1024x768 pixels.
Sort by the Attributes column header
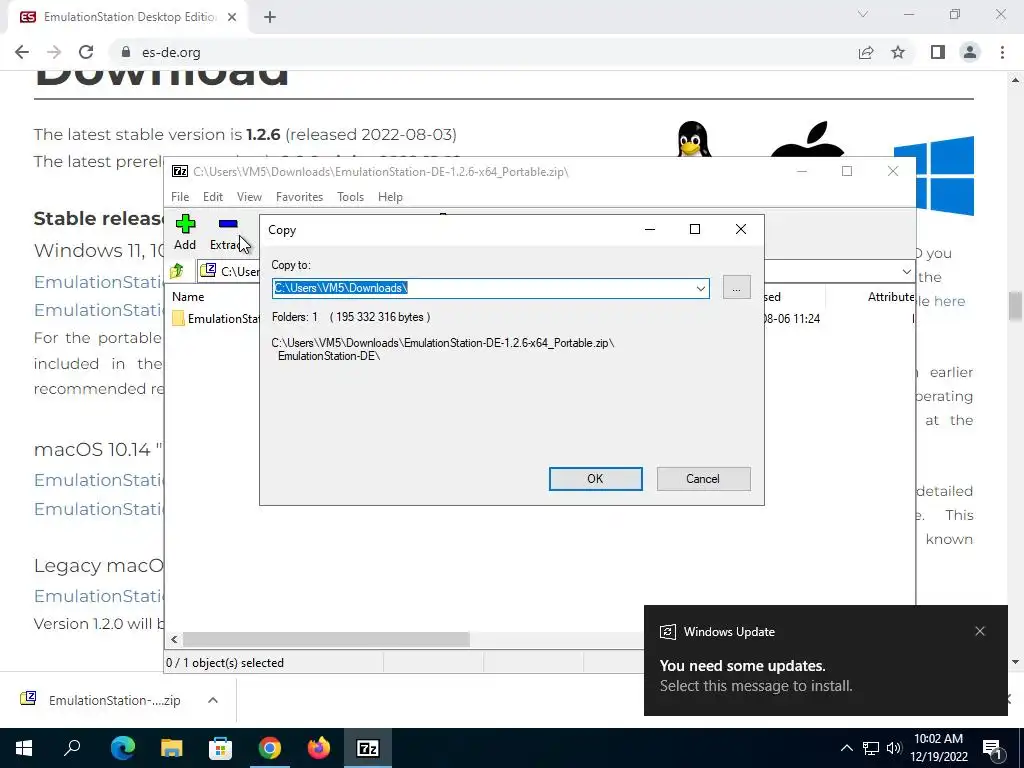pyautogui.click(x=889, y=296)
